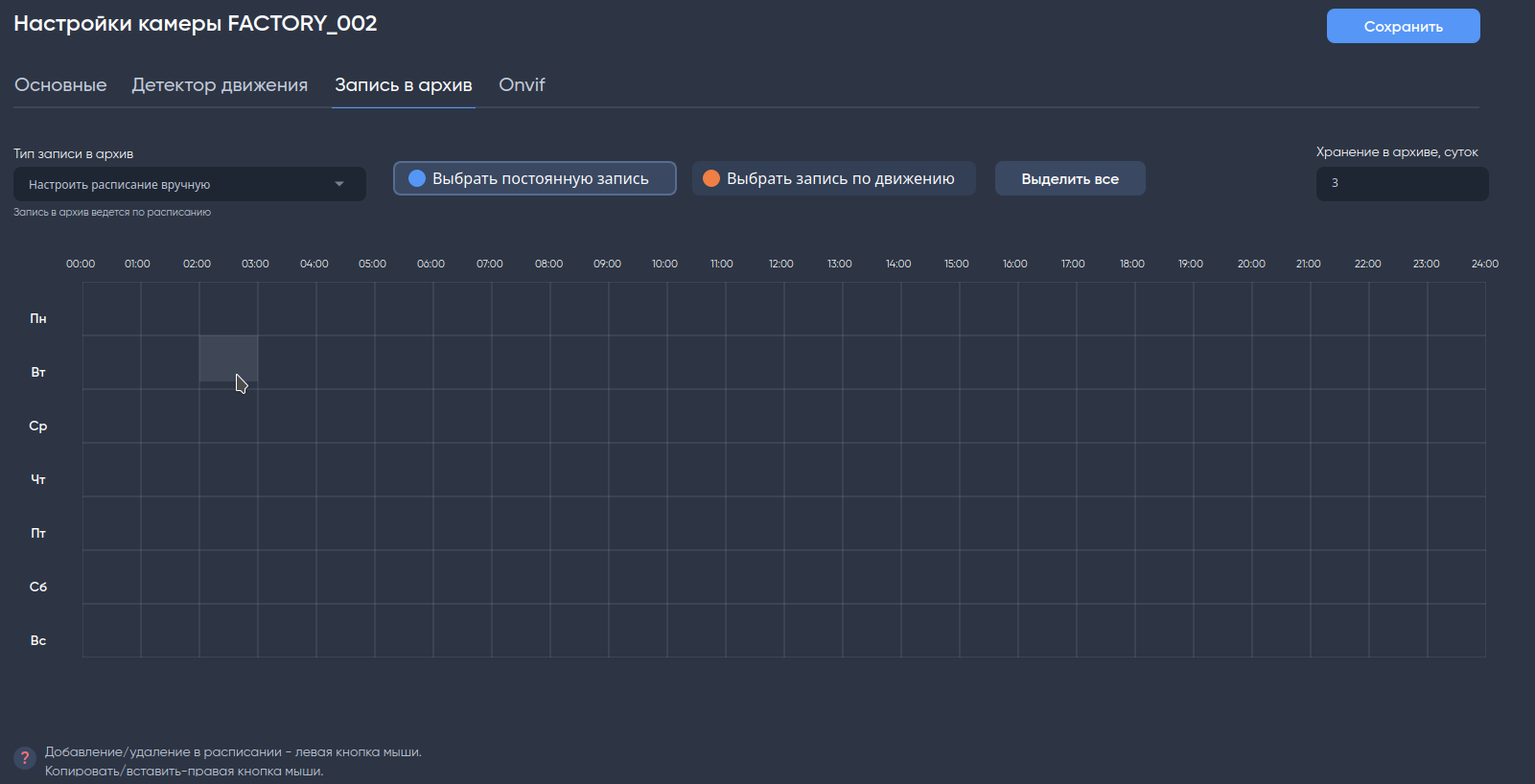Open the archive recording type dropdown
The image size is (1535, 784).
click(190, 184)
